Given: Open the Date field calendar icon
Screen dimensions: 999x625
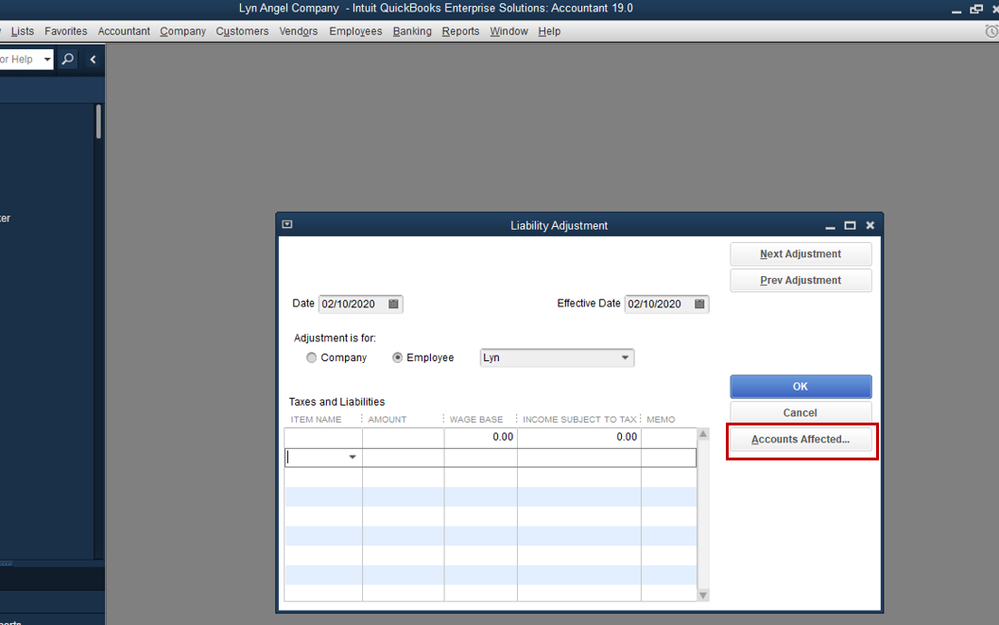Looking at the screenshot, I should [394, 303].
